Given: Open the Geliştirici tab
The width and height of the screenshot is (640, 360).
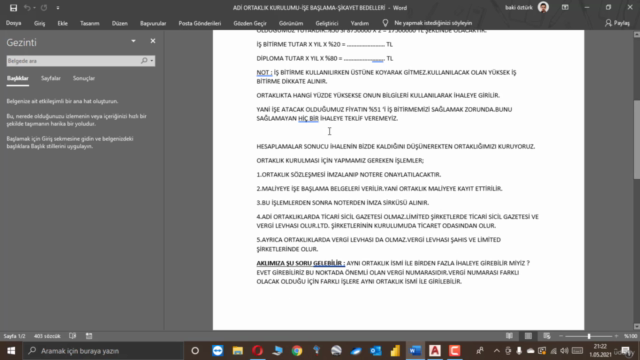Looking at the screenshot, I should (x=327, y=23).
